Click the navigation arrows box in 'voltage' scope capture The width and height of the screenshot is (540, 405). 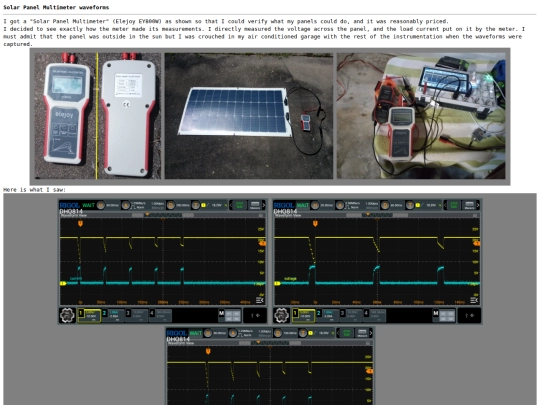469,315
